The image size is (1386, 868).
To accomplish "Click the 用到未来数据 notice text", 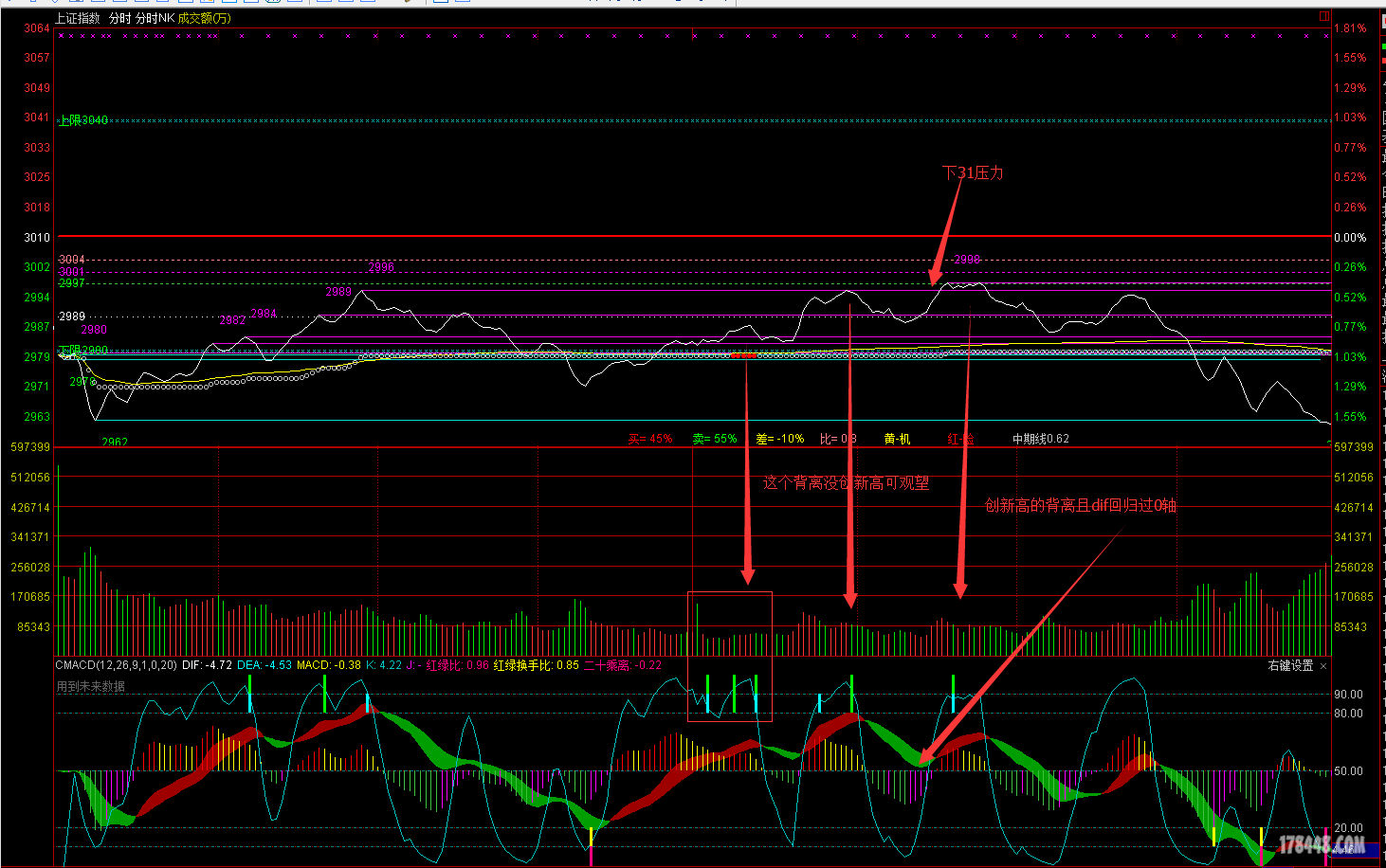I will point(91,686).
